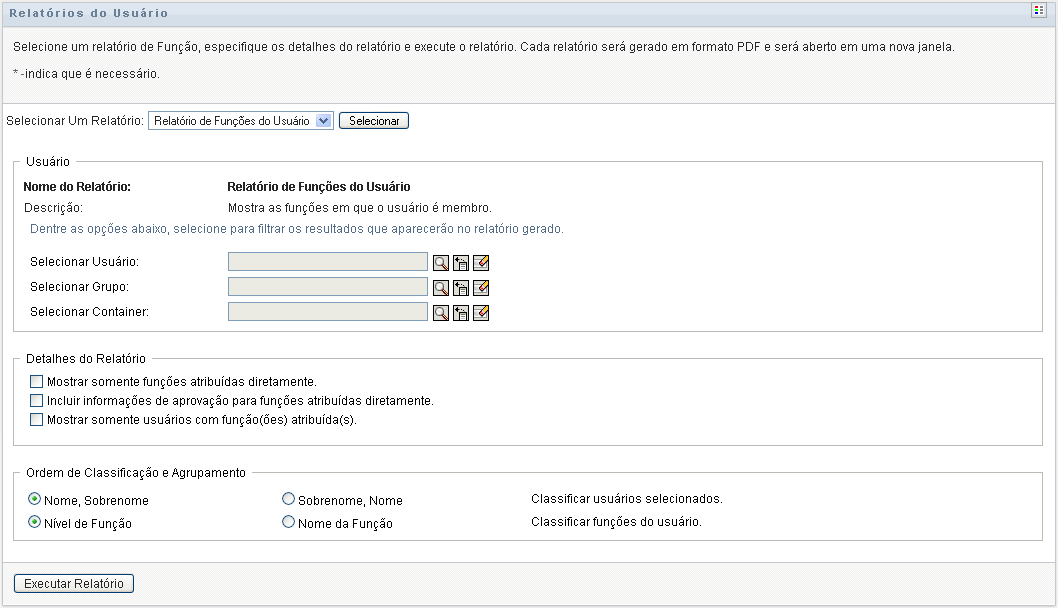
Task: Clear the Selecionar Container field with eraser
Action: (x=481, y=312)
